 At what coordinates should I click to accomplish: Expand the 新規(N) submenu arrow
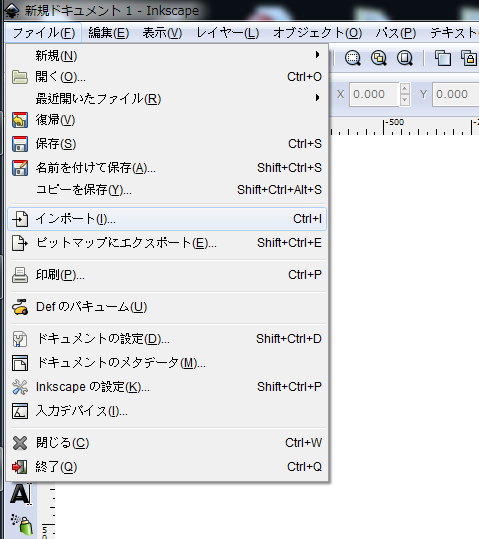click(x=317, y=55)
